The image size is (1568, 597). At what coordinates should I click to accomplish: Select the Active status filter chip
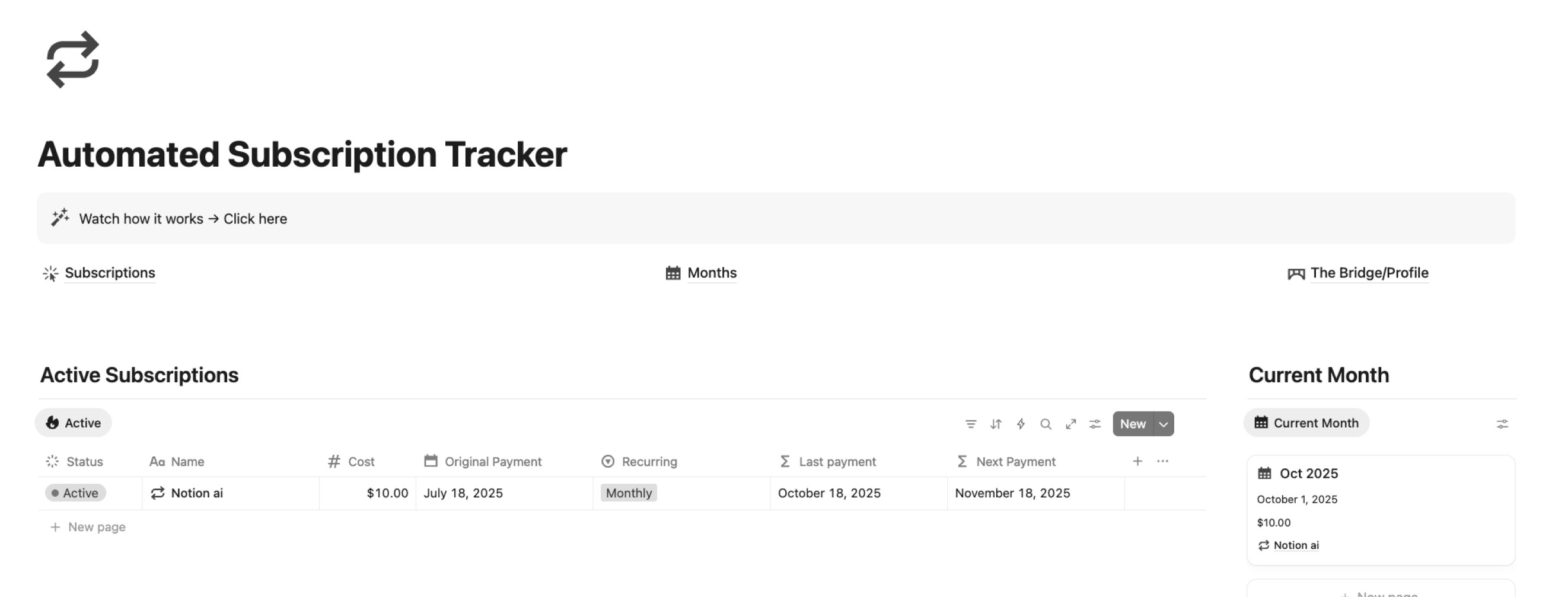73,422
